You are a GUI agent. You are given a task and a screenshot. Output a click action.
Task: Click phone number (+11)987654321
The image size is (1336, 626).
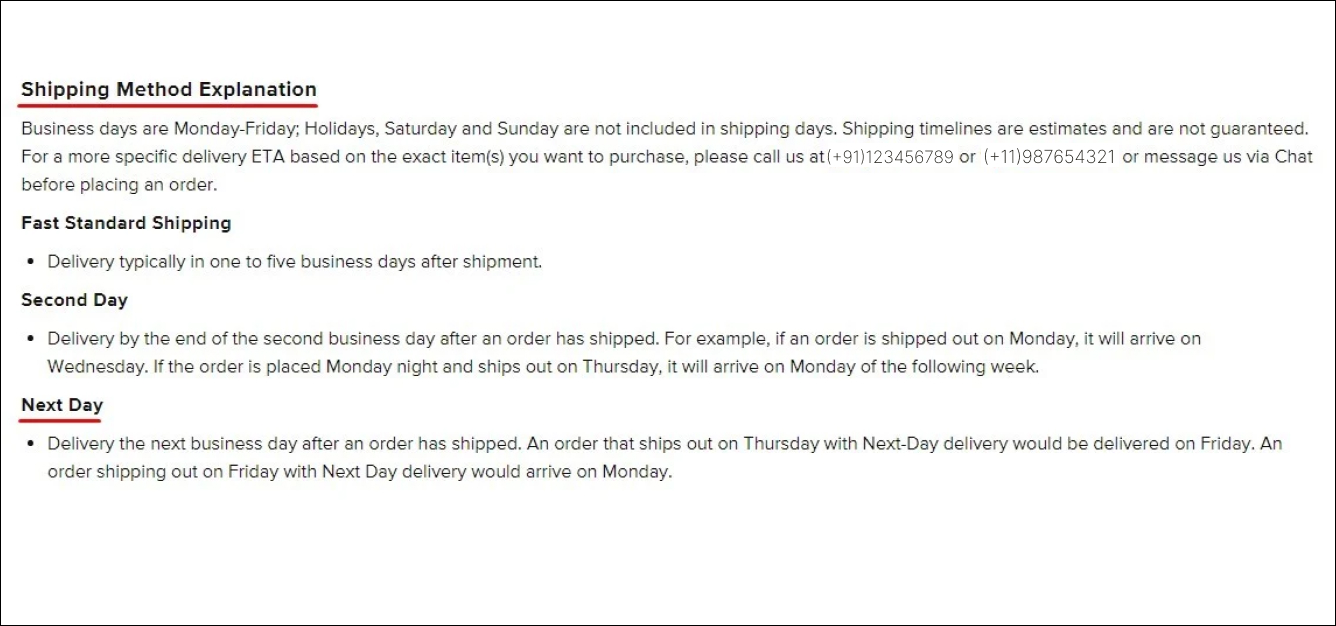[x=1049, y=157]
